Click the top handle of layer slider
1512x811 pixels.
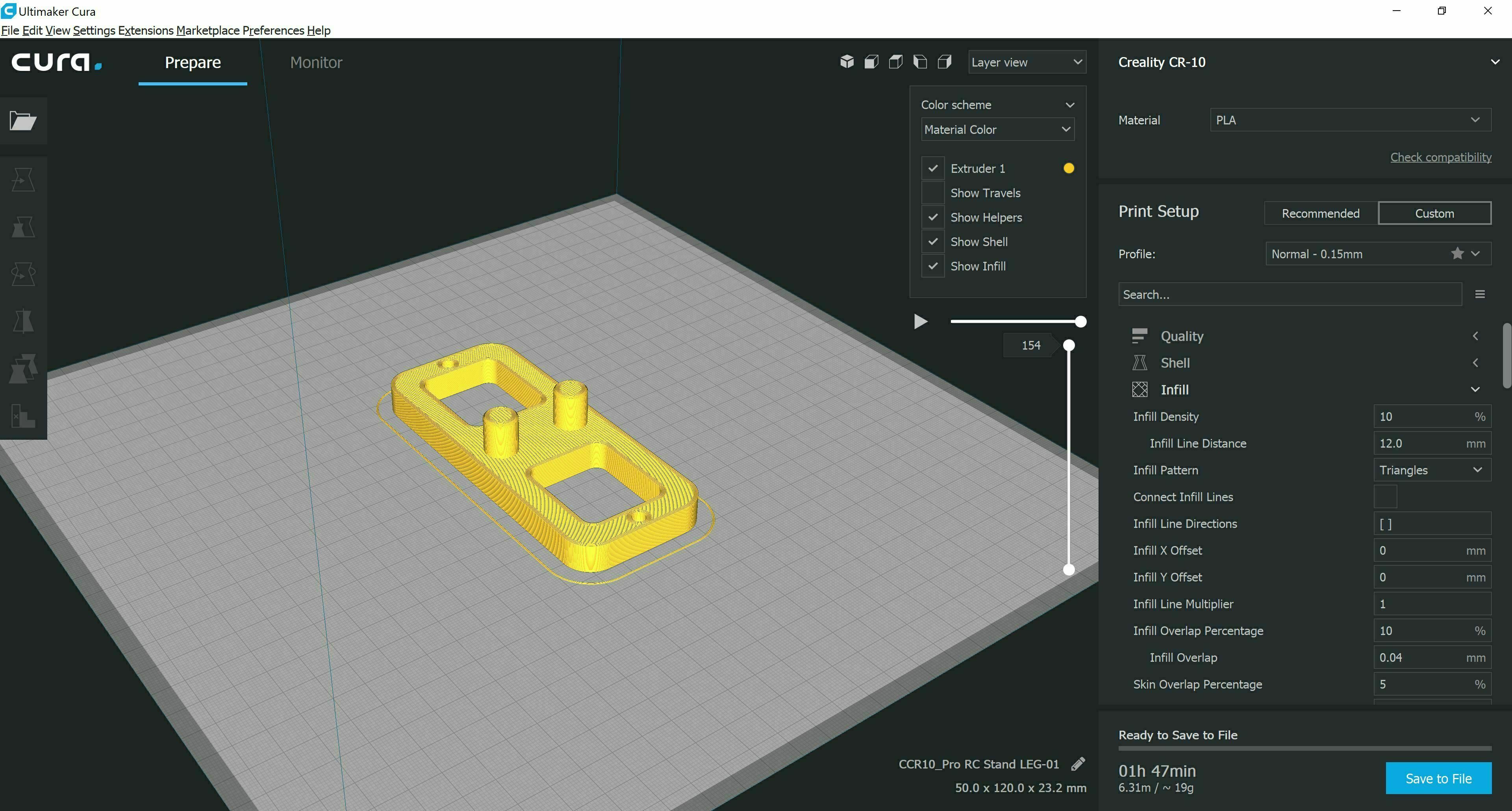pyautogui.click(x=1069, y=345)
